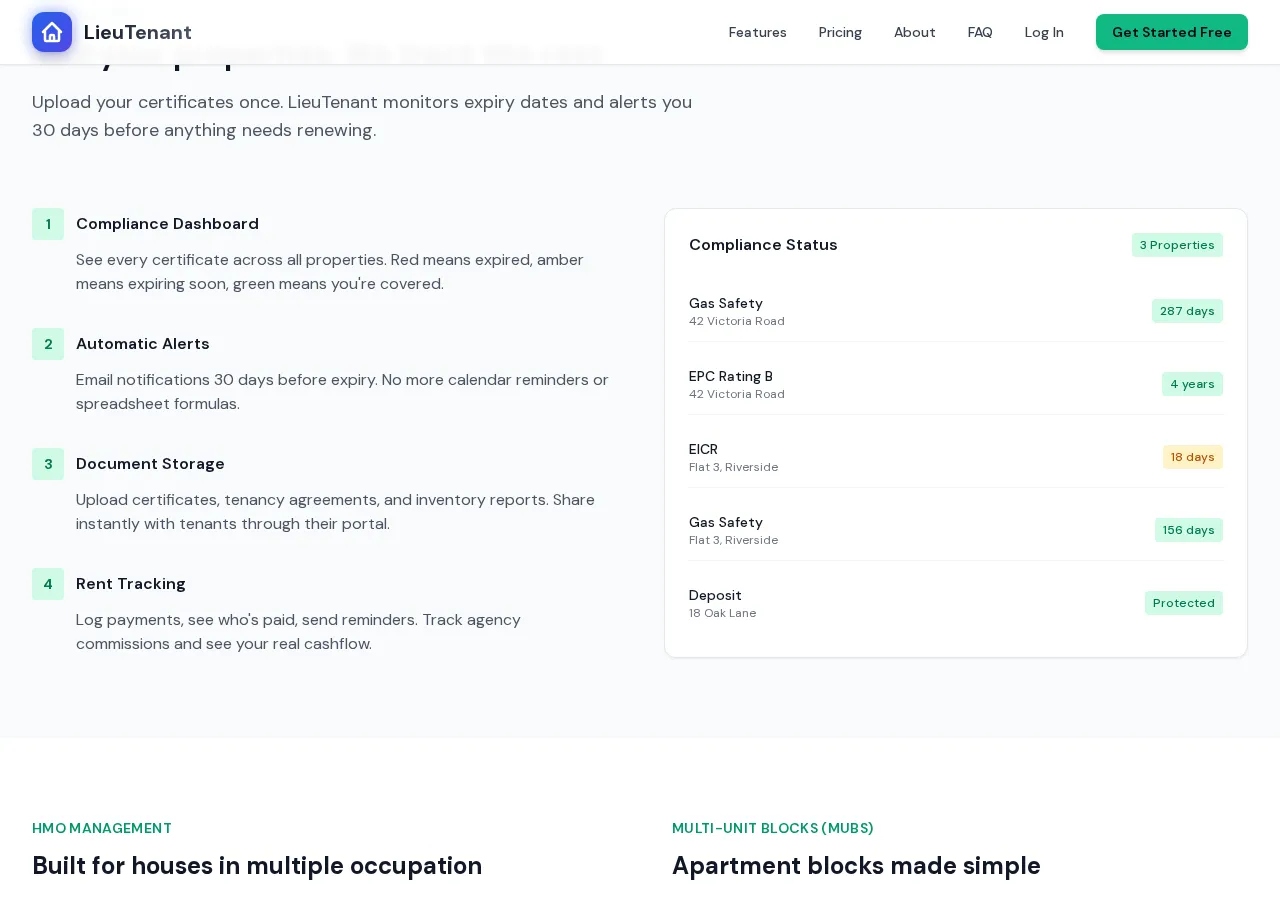Image resolution: width=1280 pixels, height=900 pixels.
Task: Click 'Apartment blocks made simple' heading
Action: pyautogui.click(x=856, y=865)
